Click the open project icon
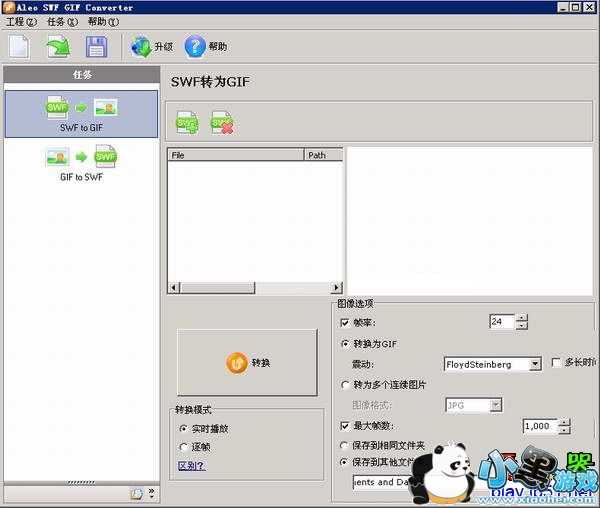 tap(58, 46)
